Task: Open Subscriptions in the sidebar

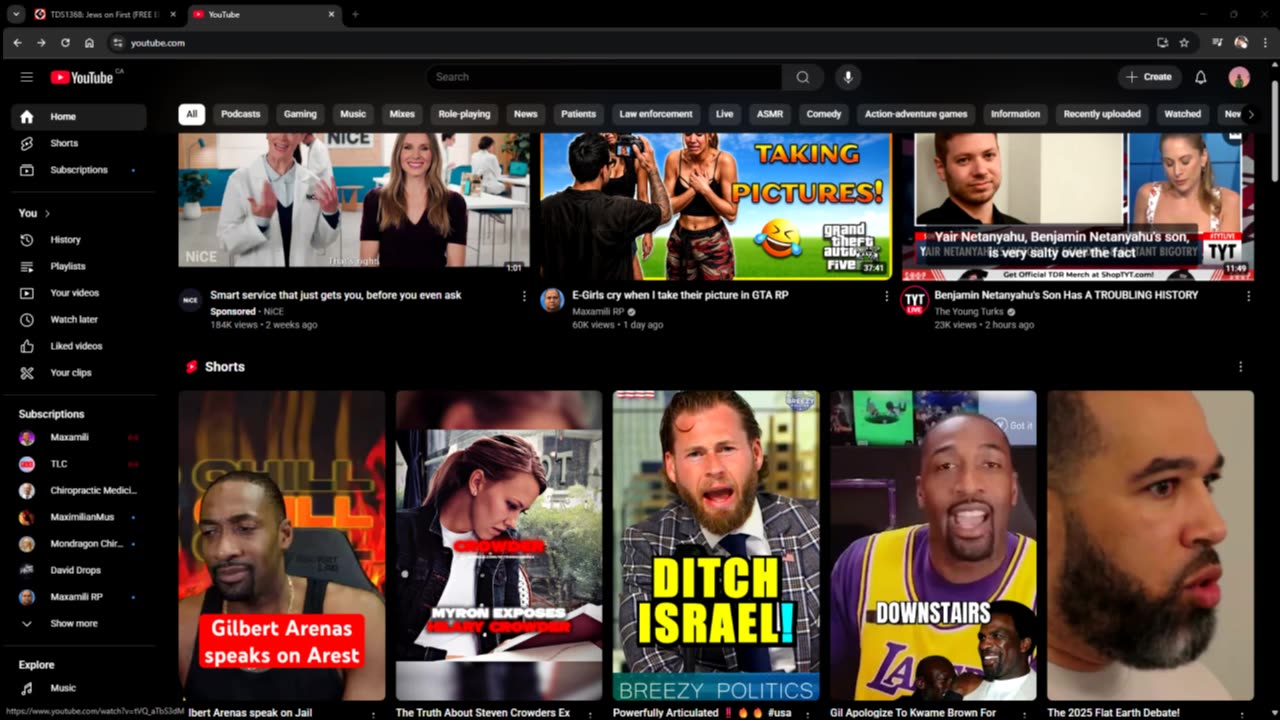Action: (x=79, y=170)
